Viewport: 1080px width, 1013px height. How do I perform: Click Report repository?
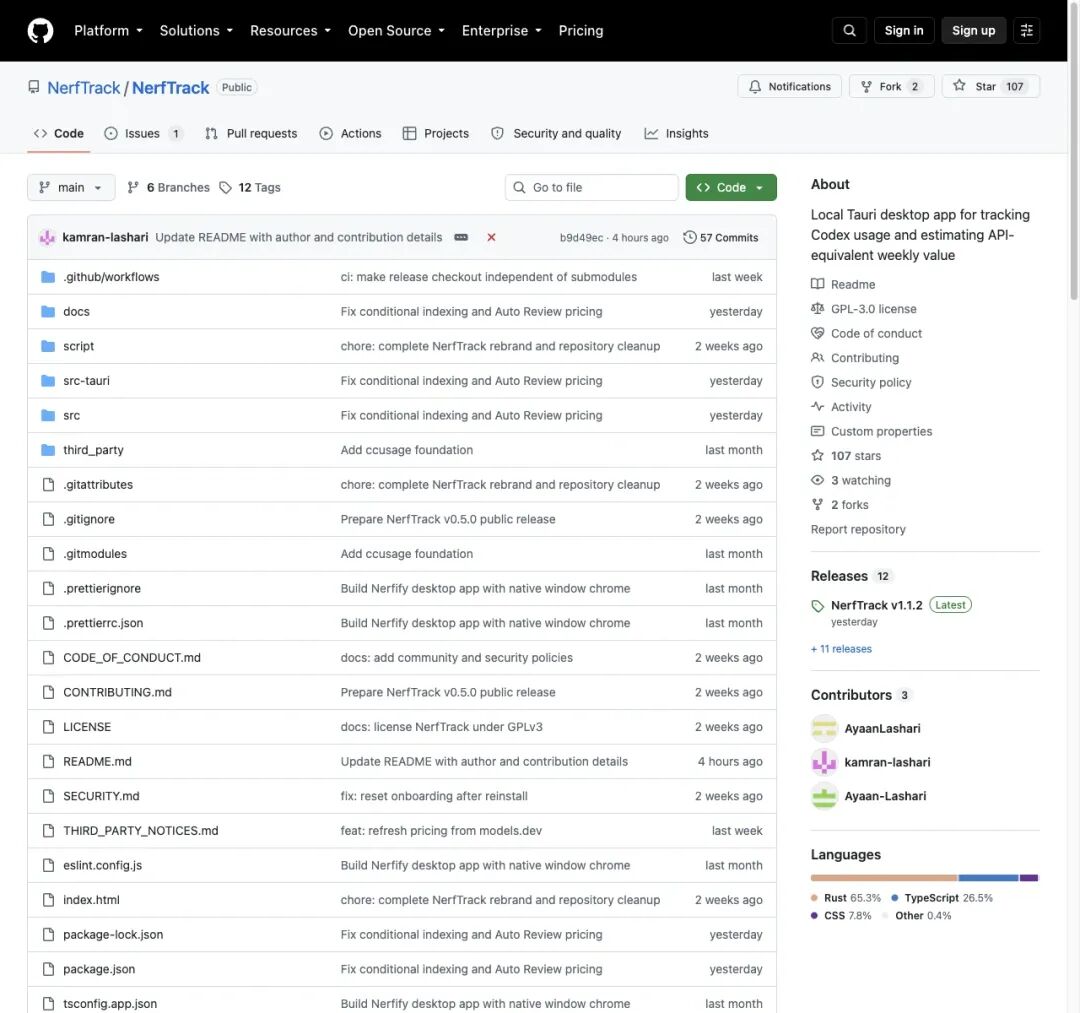858,530
